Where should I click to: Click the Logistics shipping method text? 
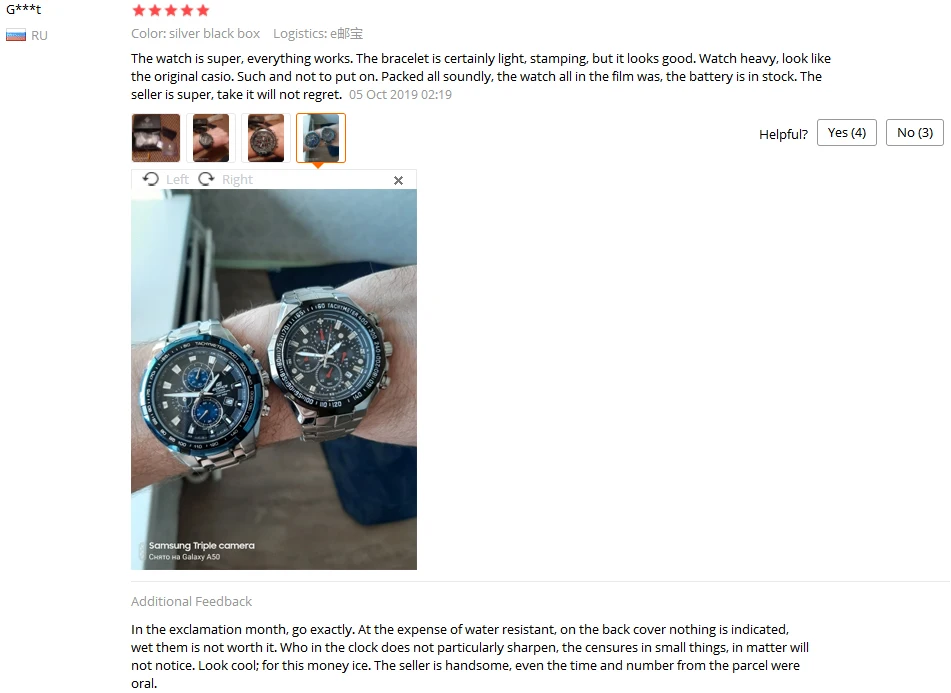pyautogui.click(x=318, y=34)
